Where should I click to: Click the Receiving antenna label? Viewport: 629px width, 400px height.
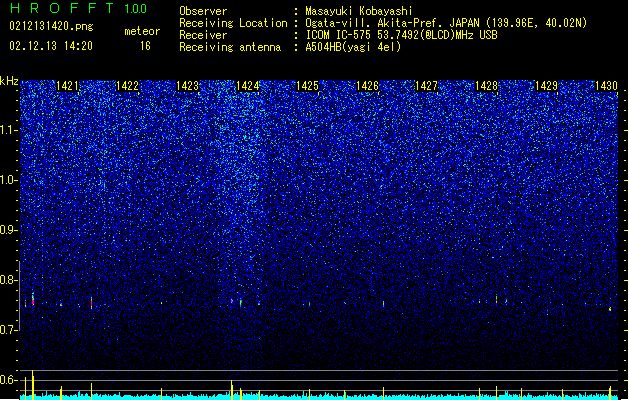tap(230, 47)
